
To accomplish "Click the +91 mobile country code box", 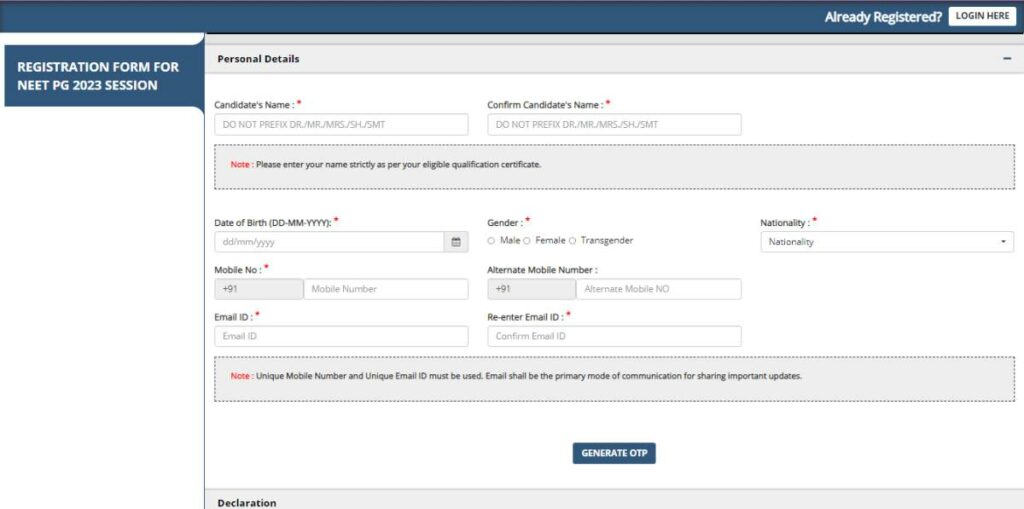I will tap(258, 289).
